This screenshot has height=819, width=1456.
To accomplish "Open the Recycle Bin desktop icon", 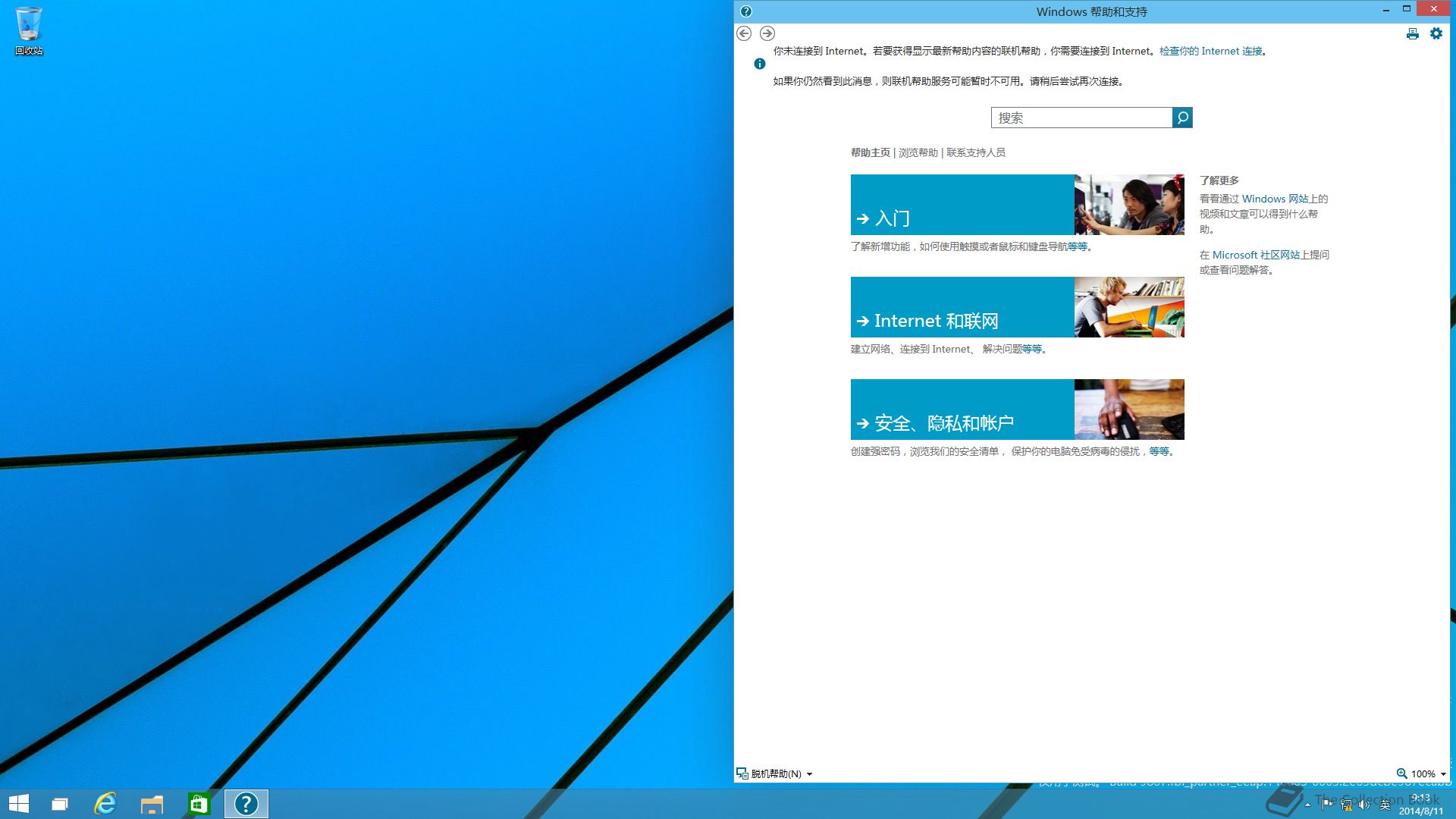I will click(29, 31).
